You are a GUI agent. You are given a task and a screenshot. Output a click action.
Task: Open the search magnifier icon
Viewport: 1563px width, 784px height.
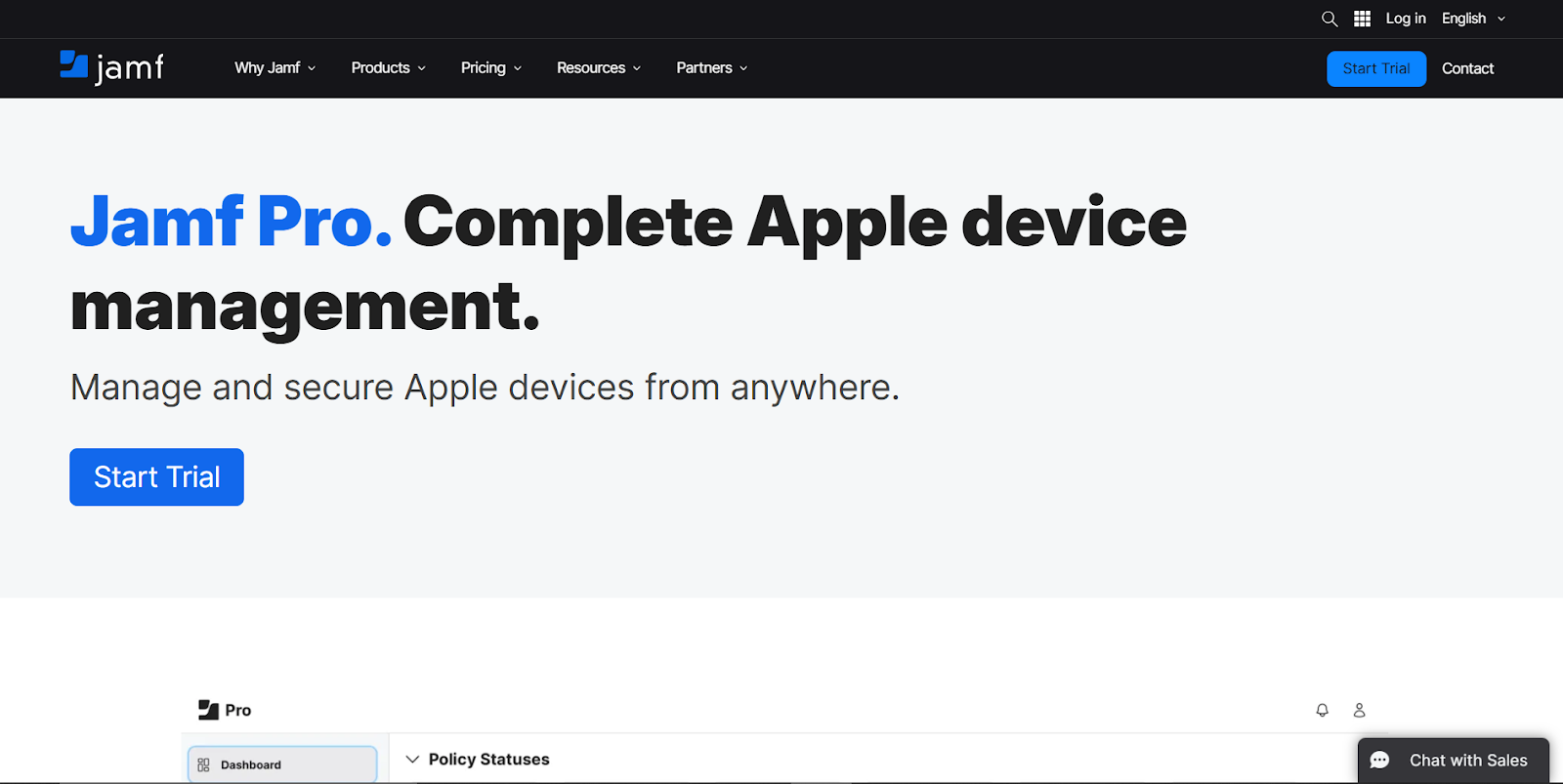(1329, 19)
